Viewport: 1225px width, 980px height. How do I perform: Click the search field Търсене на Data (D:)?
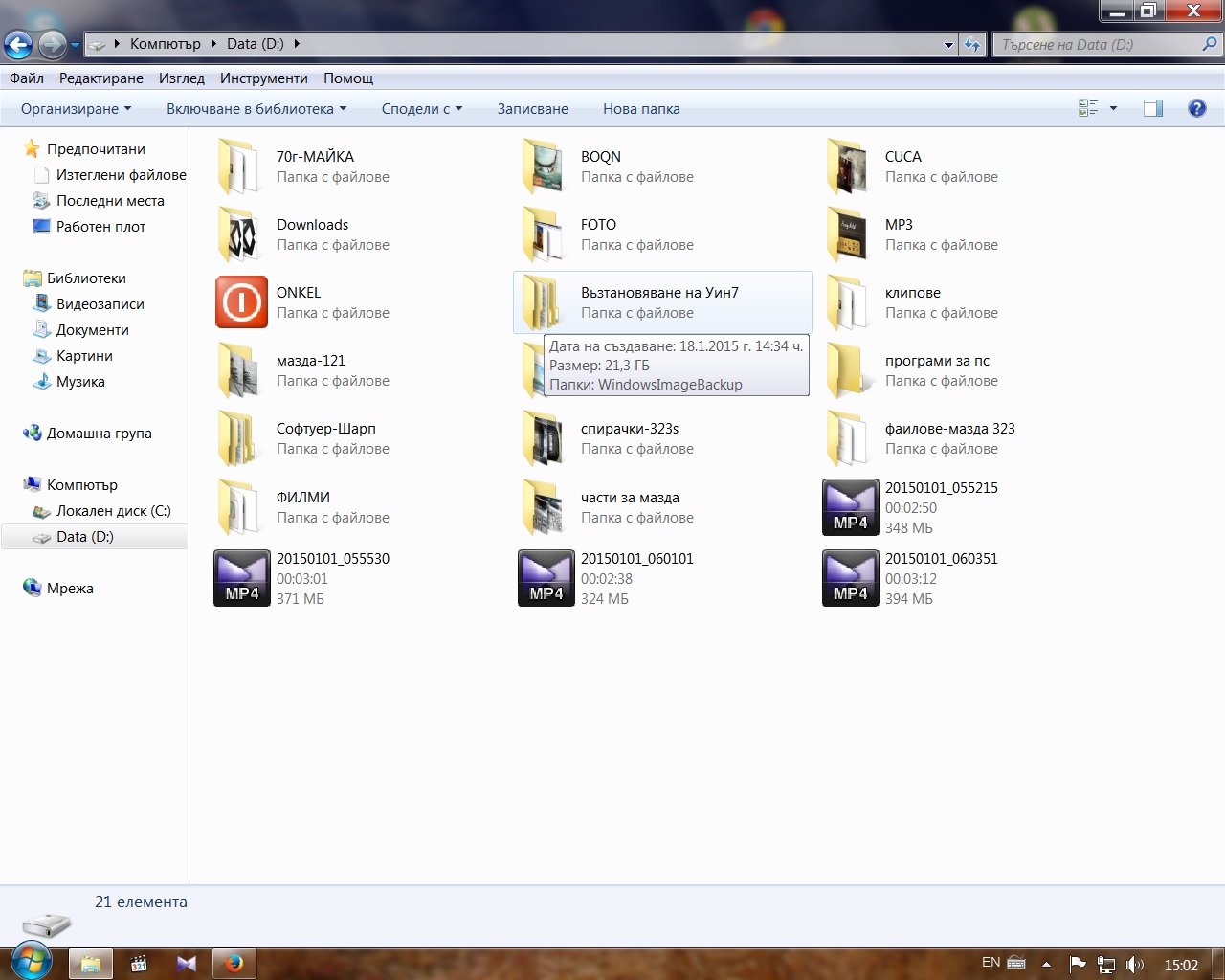pyautogui.click(x=1096, y=44)
